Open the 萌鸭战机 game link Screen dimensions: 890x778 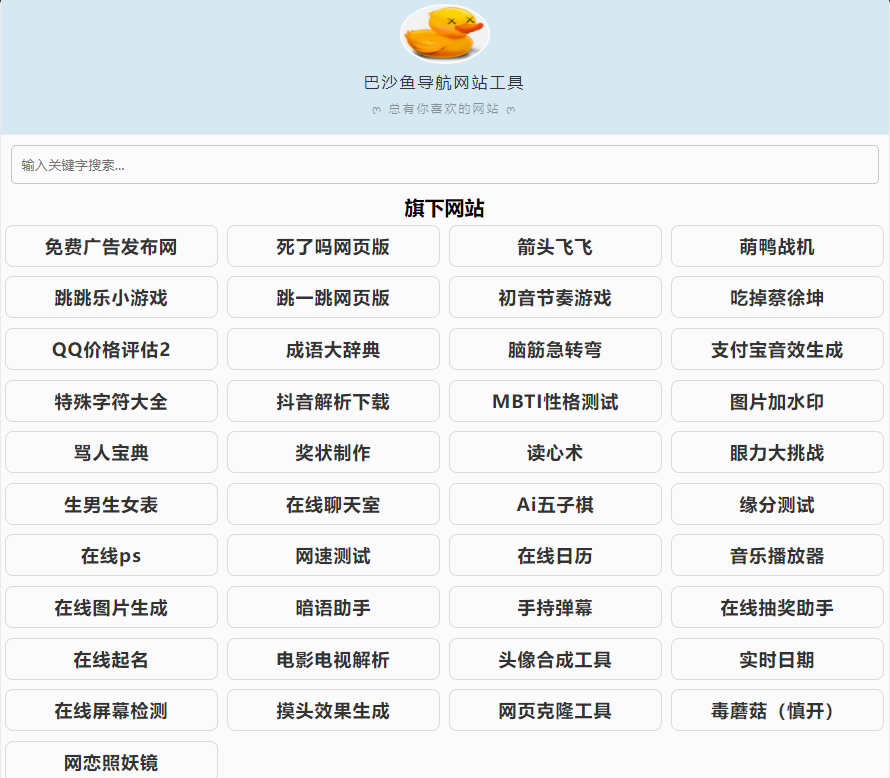[777, 246]
